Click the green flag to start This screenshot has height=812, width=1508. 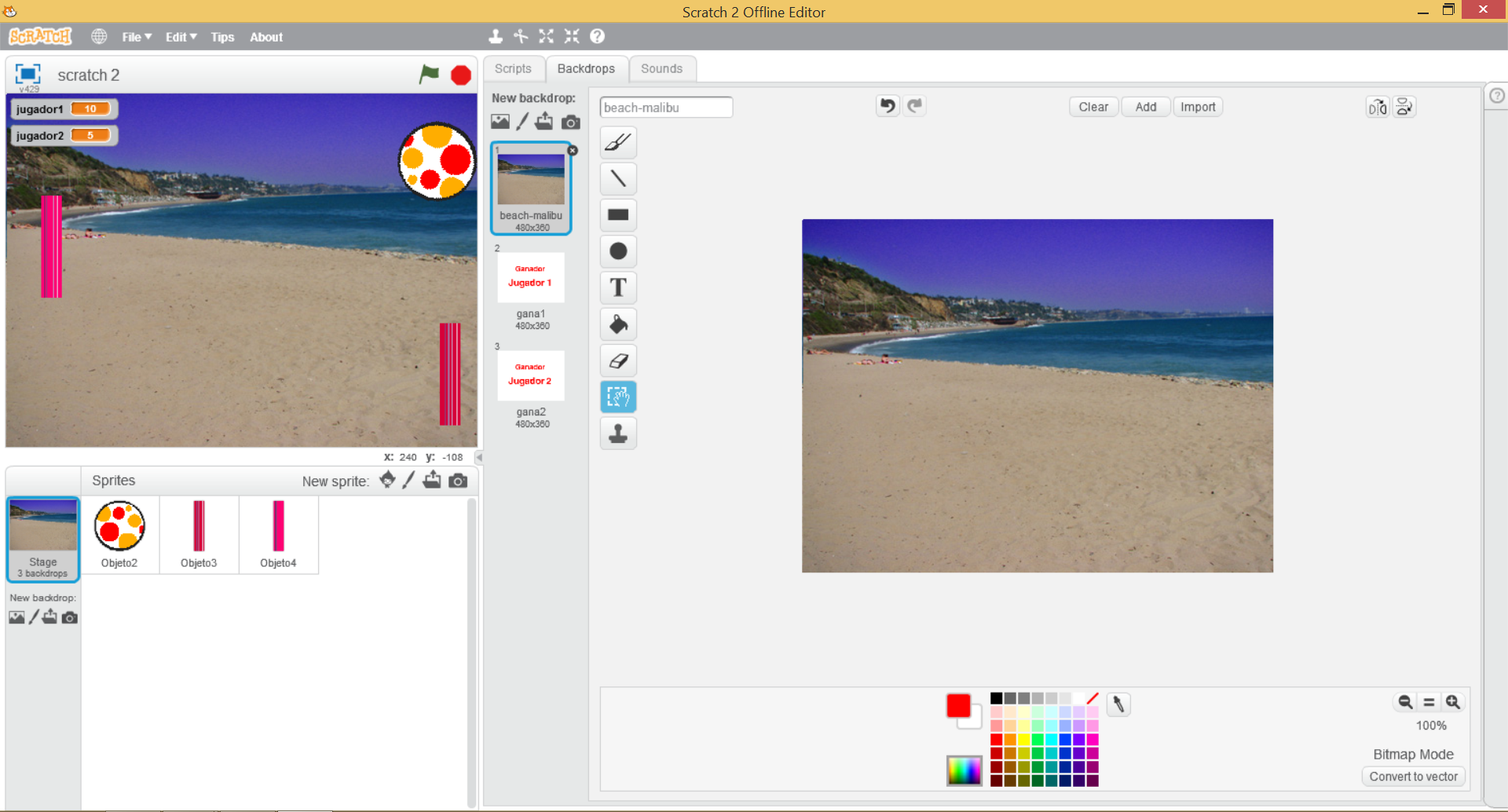tap(429, 75)
